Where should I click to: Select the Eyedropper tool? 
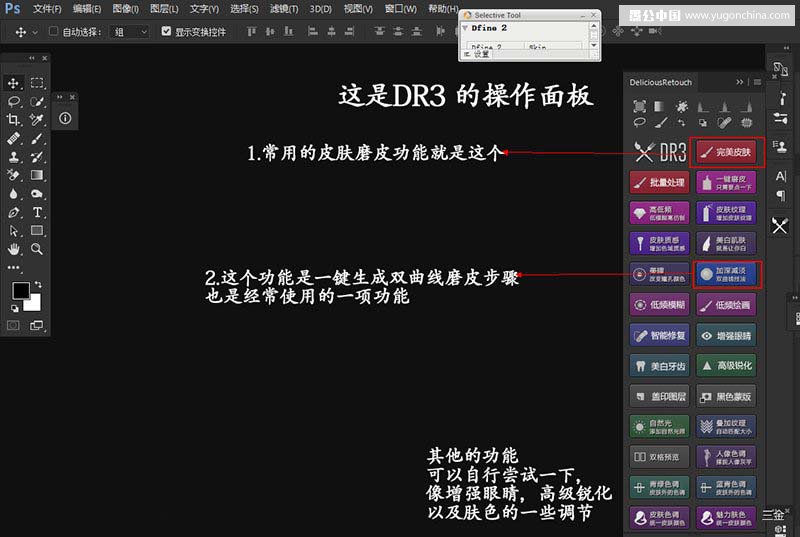37,119
